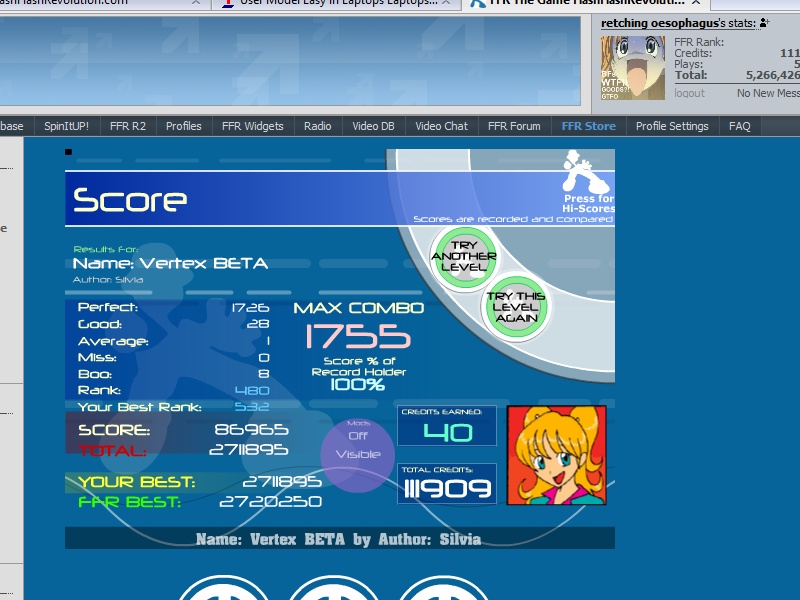Open the SpinItUP! menu item
Screen dimensions: 800x600
coord(66,126)
